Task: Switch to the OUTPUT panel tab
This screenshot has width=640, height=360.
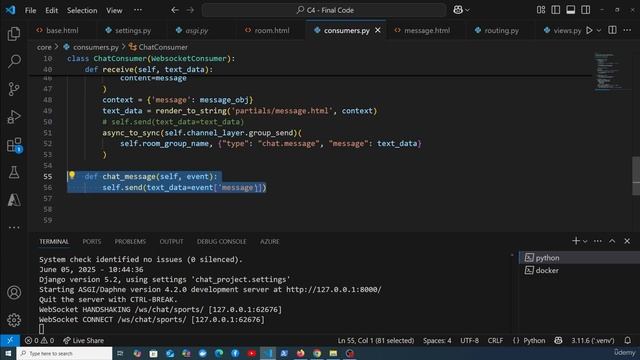Action: tap(171, 242)
